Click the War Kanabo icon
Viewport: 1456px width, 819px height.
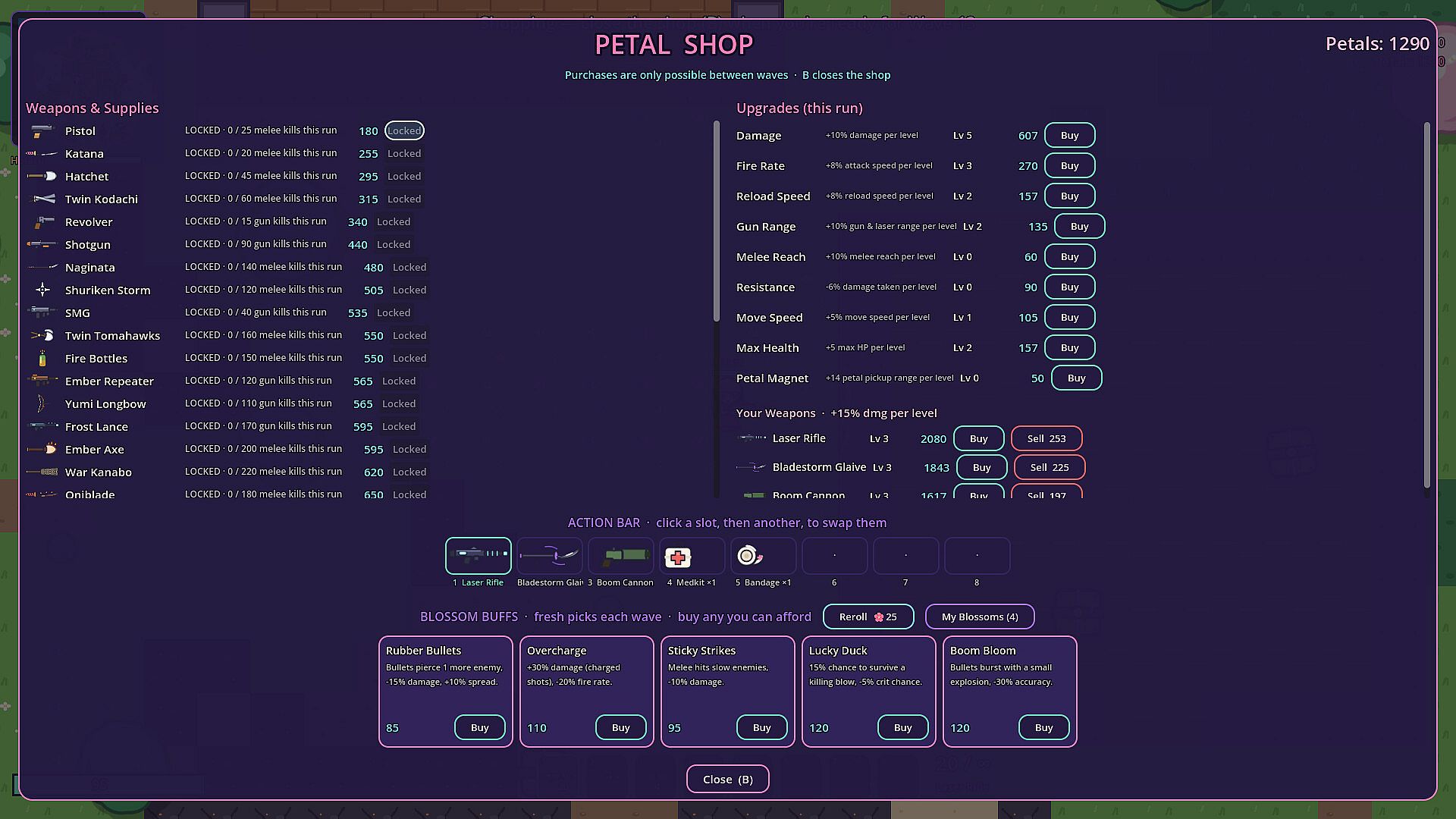tap(42, 472)
